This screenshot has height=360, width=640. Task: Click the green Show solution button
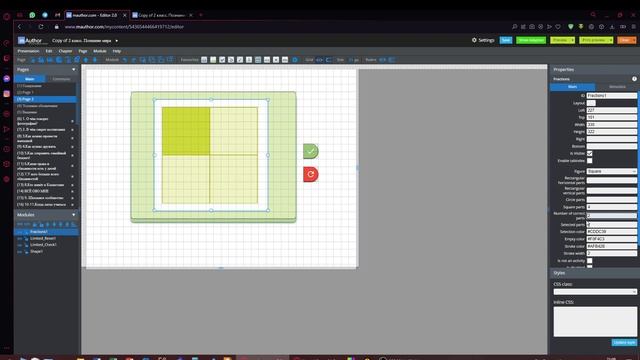point(531,40)
